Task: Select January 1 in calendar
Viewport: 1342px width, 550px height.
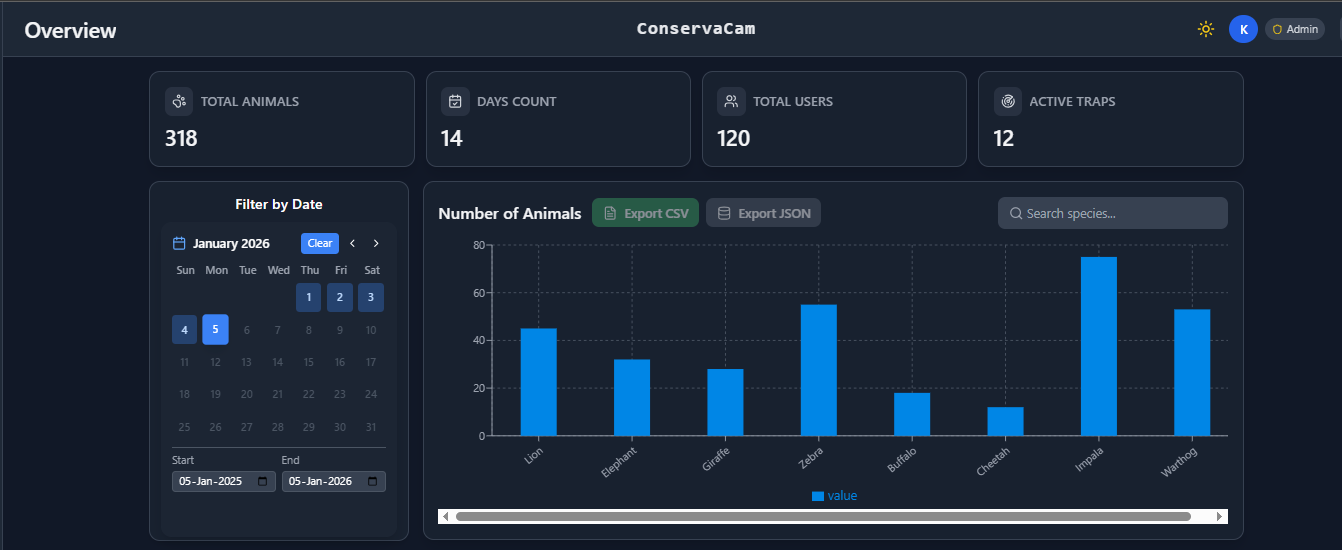Action: tap(309, 297)
